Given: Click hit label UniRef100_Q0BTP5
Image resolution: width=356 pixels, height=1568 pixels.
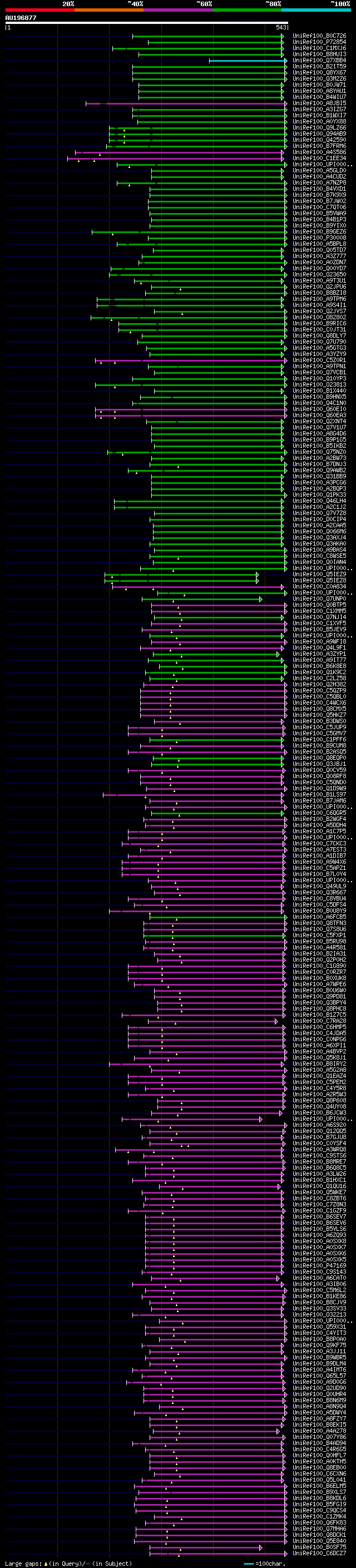Looking at the screenshot, I should tap(319, 605).
